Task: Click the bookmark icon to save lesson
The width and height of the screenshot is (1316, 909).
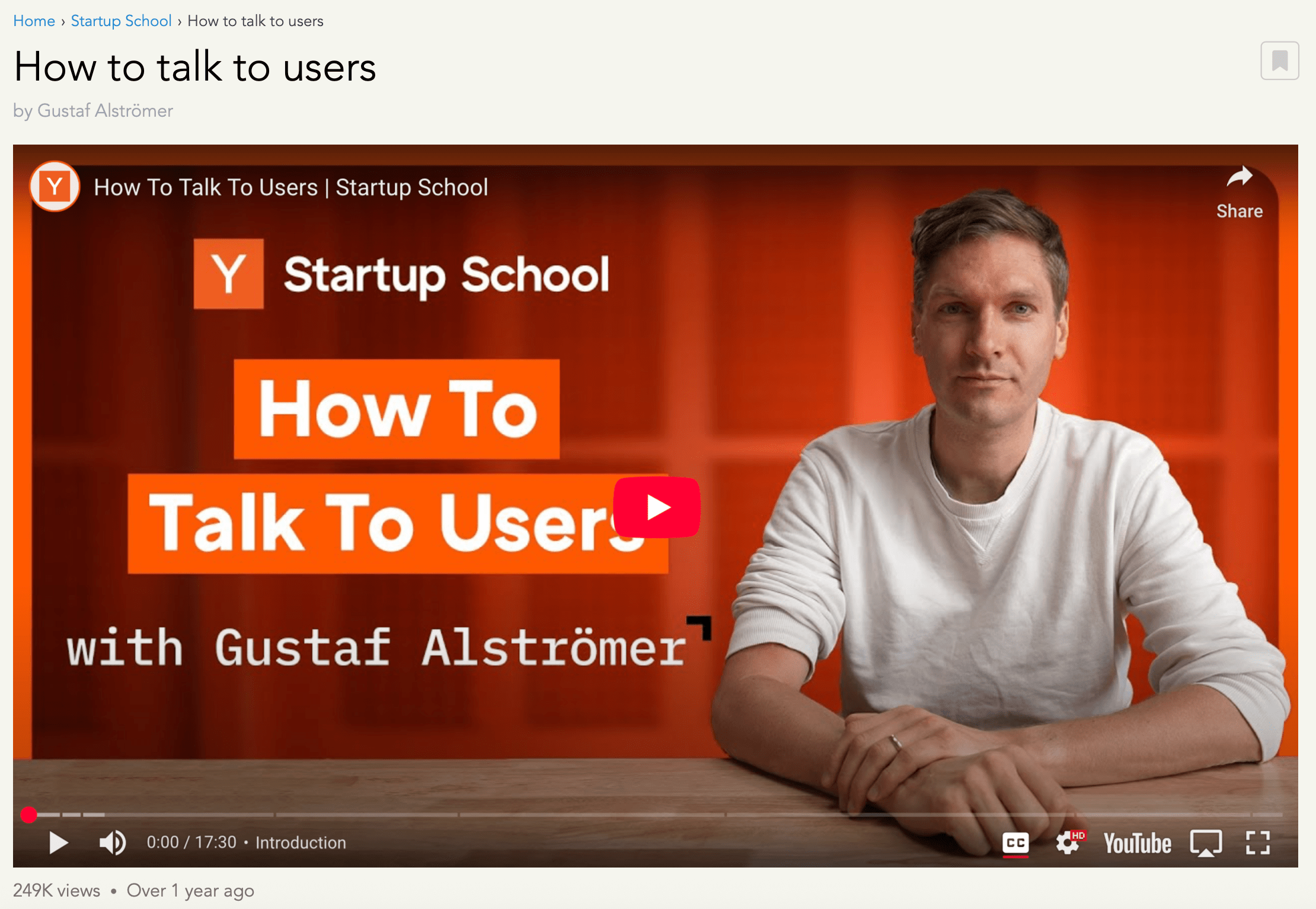Action: pos(1279,61)
